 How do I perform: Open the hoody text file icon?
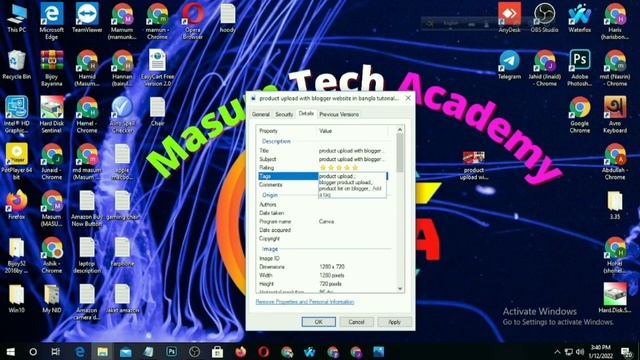[x=227, y=18]
